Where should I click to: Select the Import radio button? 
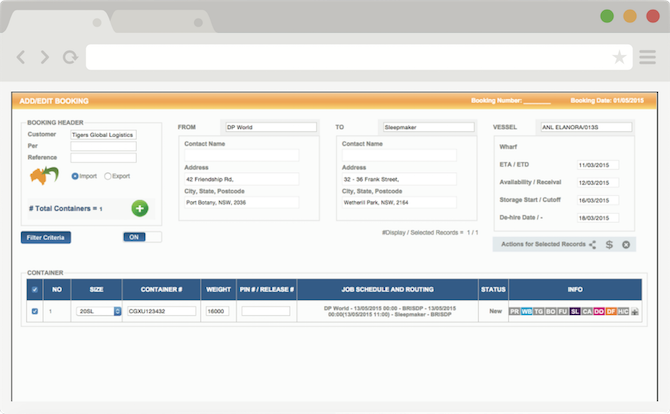tap(75, 176)
